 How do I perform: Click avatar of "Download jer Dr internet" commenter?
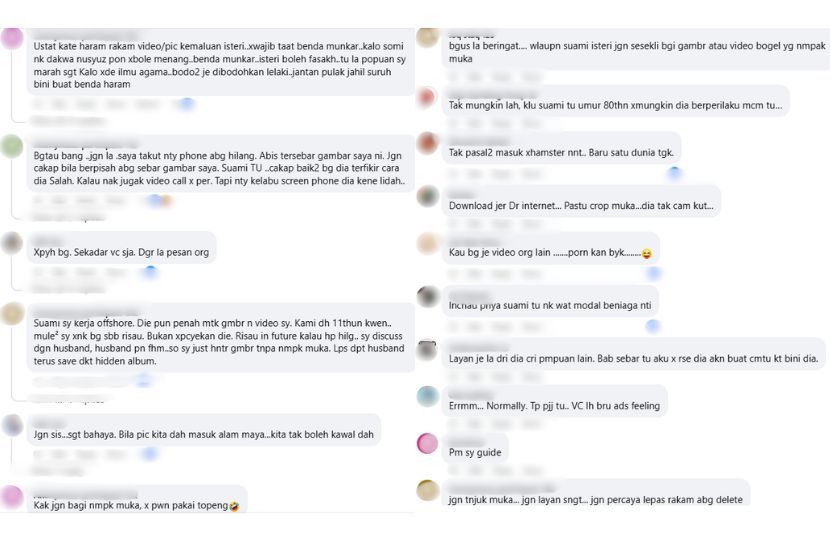(427, 196)
